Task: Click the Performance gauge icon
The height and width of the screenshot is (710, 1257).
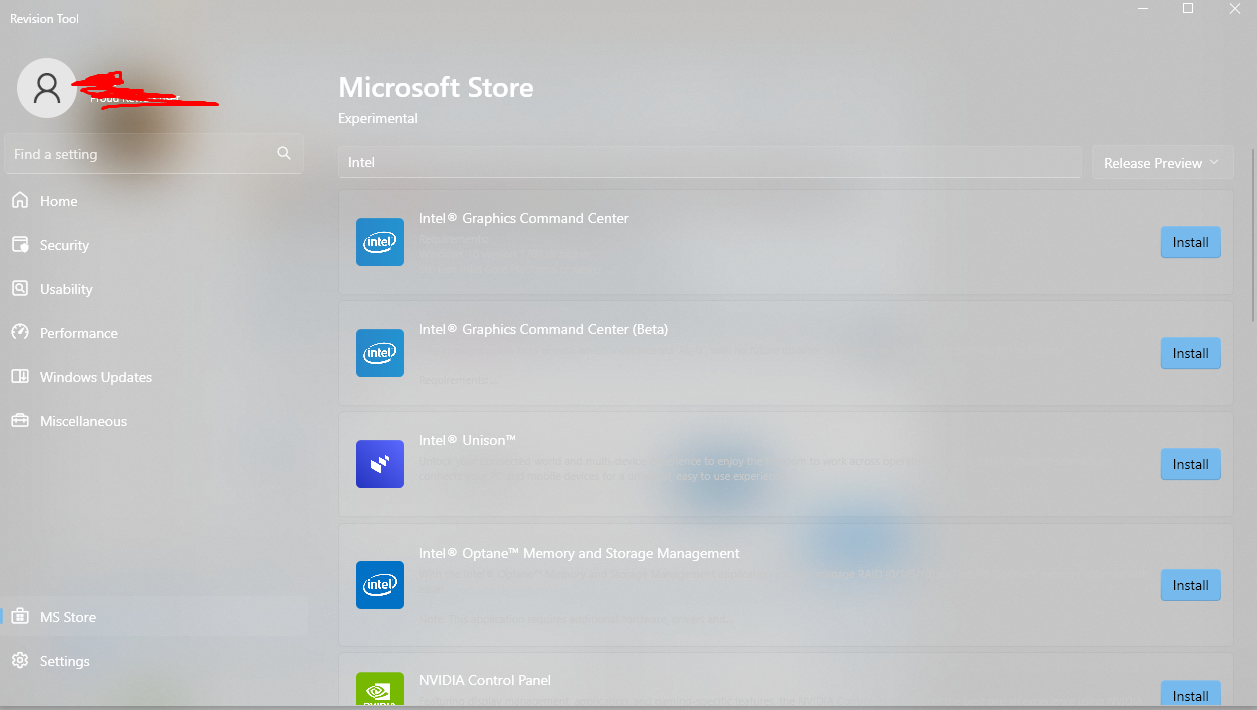Action: [x=20, y=332]
